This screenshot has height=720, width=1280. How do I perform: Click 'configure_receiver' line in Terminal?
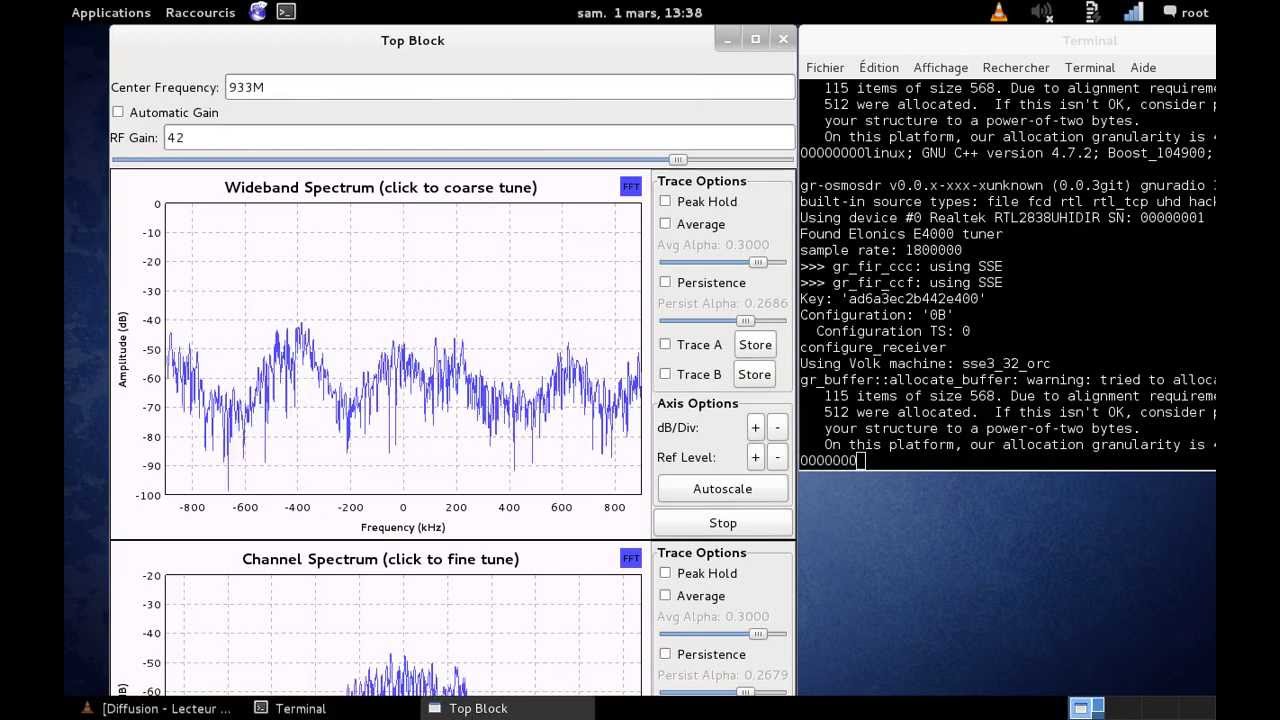(x=873, y=347)
